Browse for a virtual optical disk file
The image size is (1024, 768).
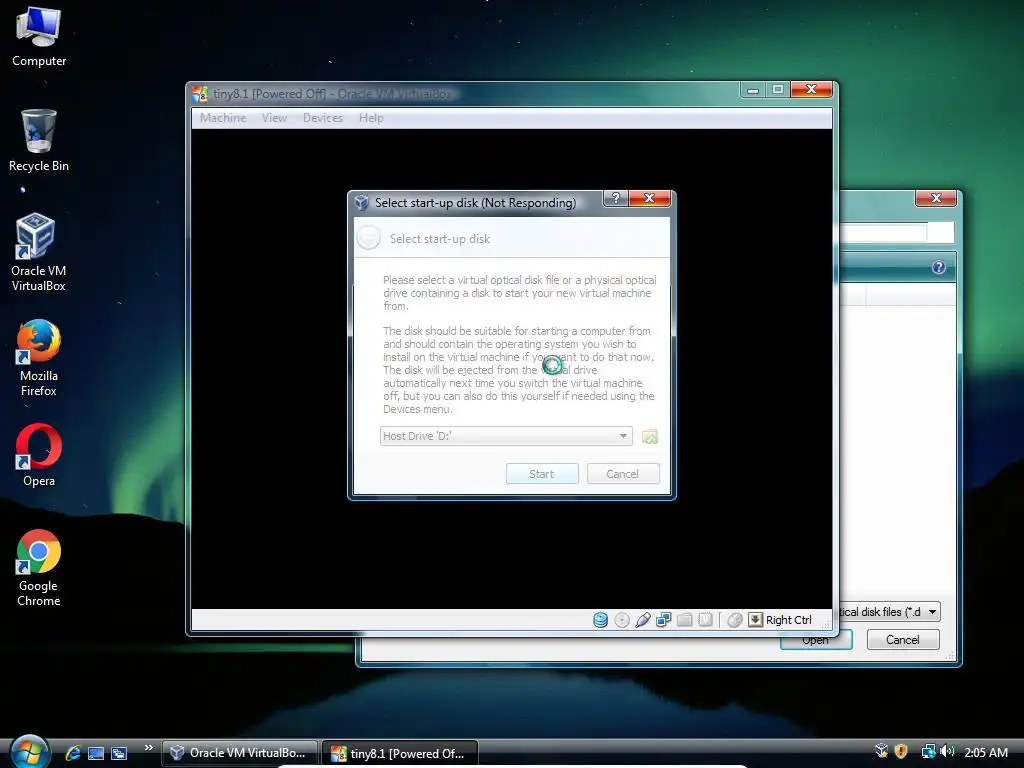[650, 436]
